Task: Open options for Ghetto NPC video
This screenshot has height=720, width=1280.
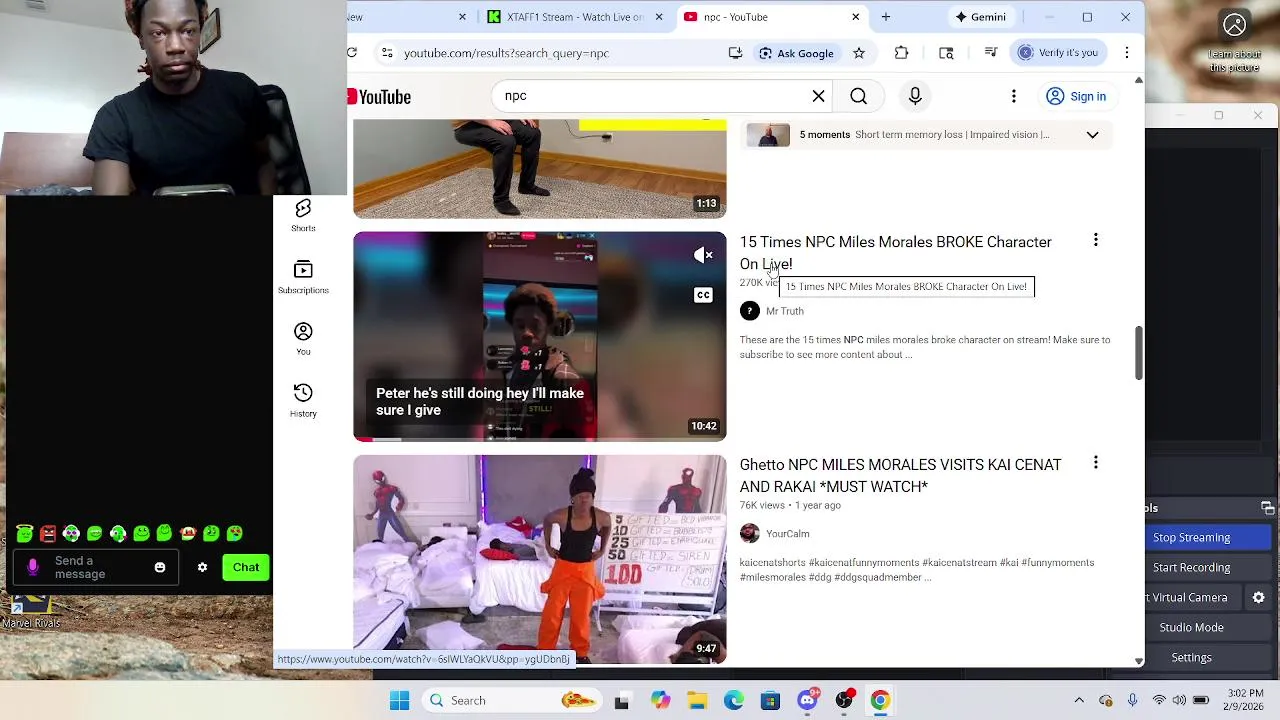Action: tap(1095, 462)
